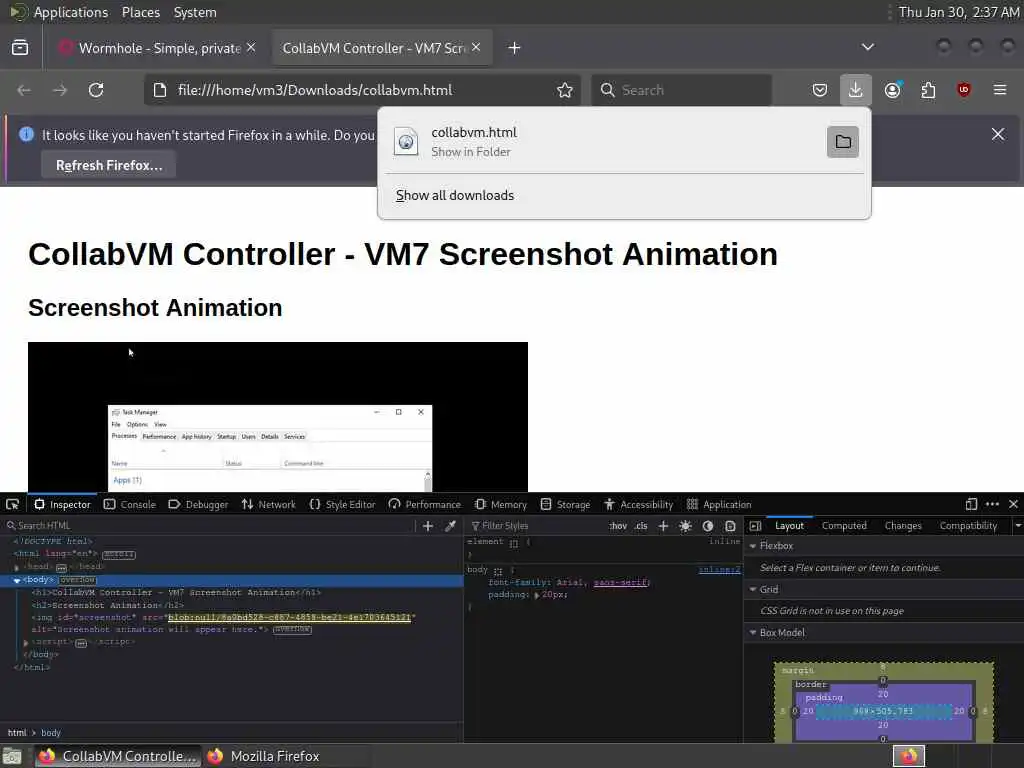Open the Firefox View tab overview icon
Screen dimensions: 1024x768
tap(20, 48)
